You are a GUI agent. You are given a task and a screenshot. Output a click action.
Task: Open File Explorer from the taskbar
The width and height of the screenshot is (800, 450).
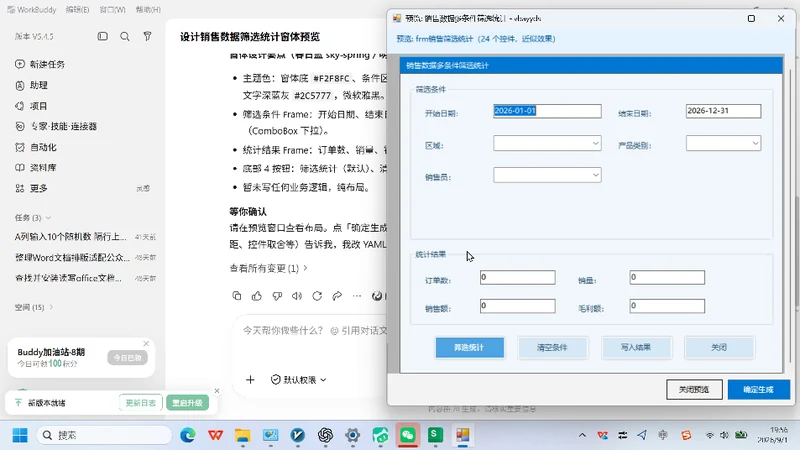point(243,435)
